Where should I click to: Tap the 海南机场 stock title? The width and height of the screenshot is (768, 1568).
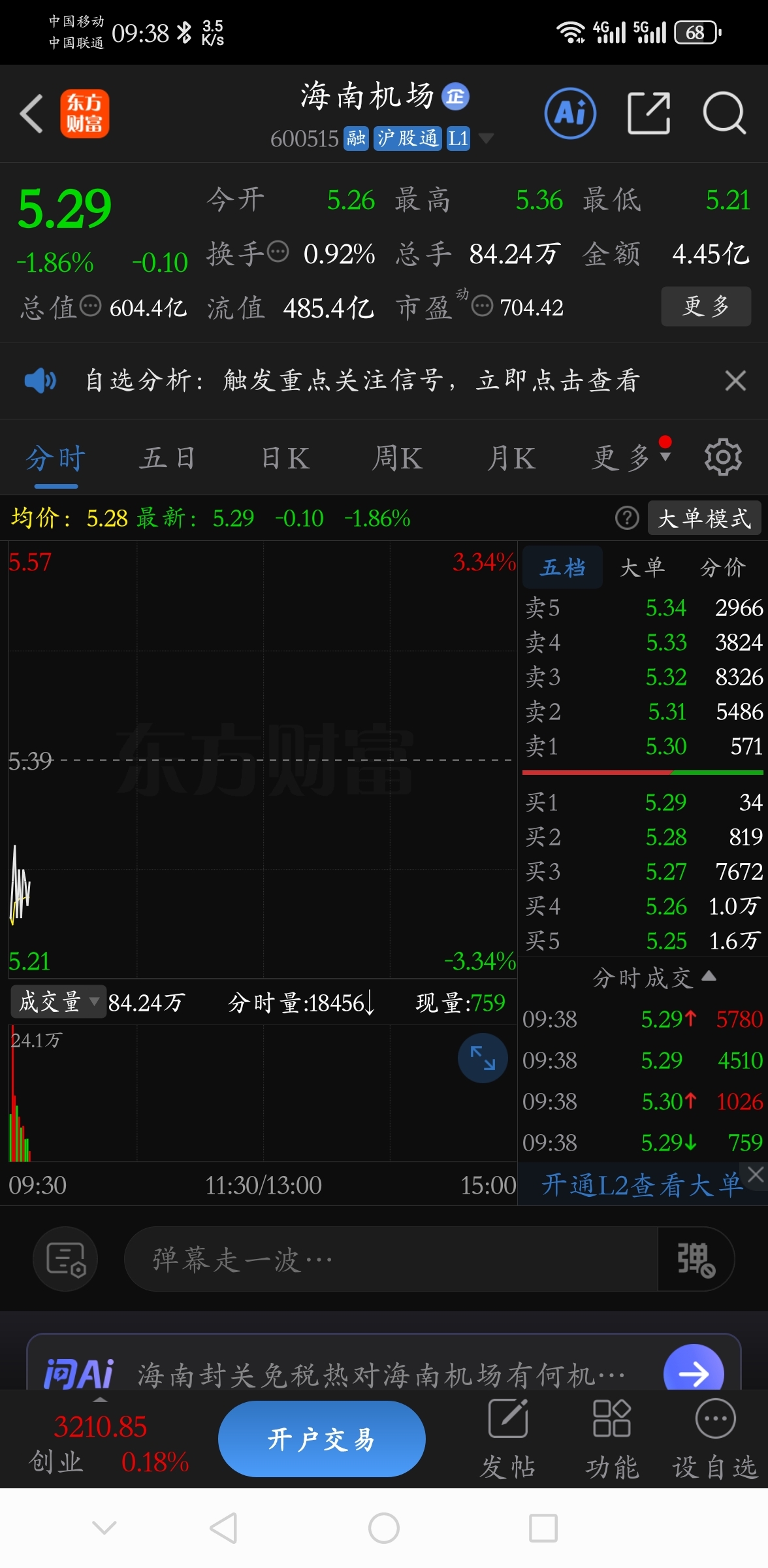point(368,97)
